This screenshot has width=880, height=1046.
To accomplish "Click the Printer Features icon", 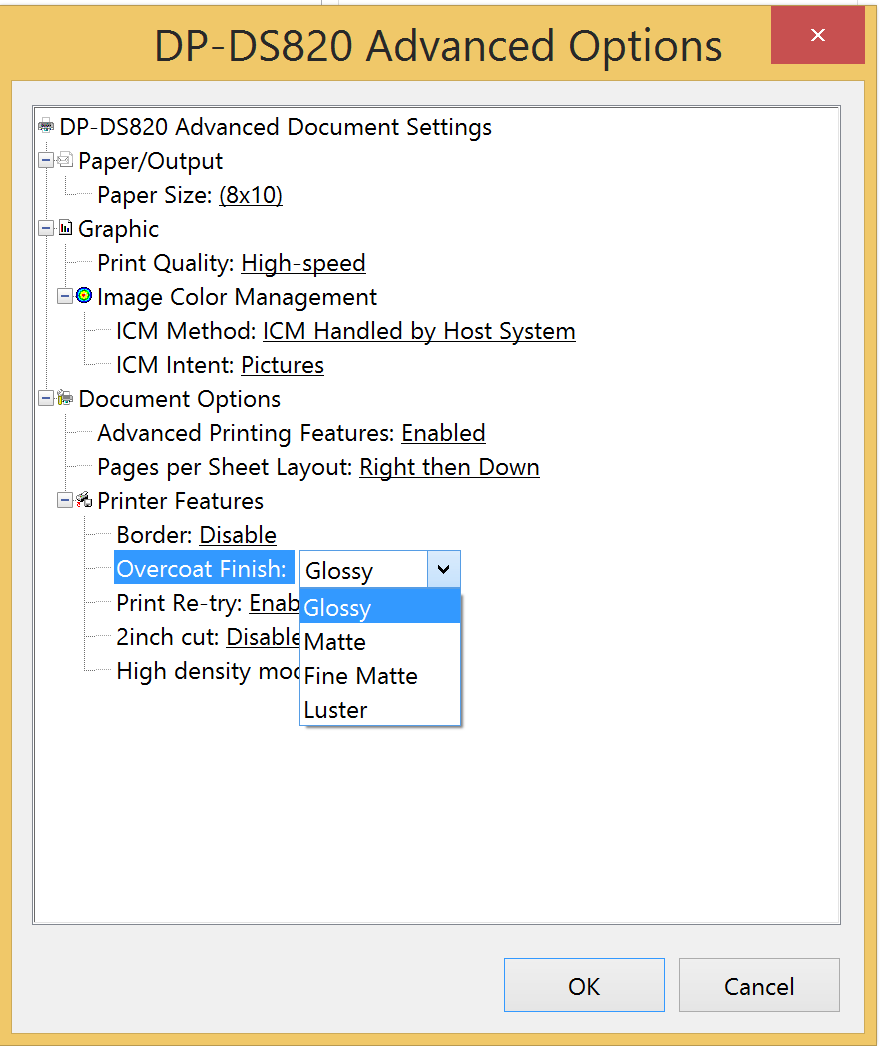I will pyautogui.click(x=84, y=499).
